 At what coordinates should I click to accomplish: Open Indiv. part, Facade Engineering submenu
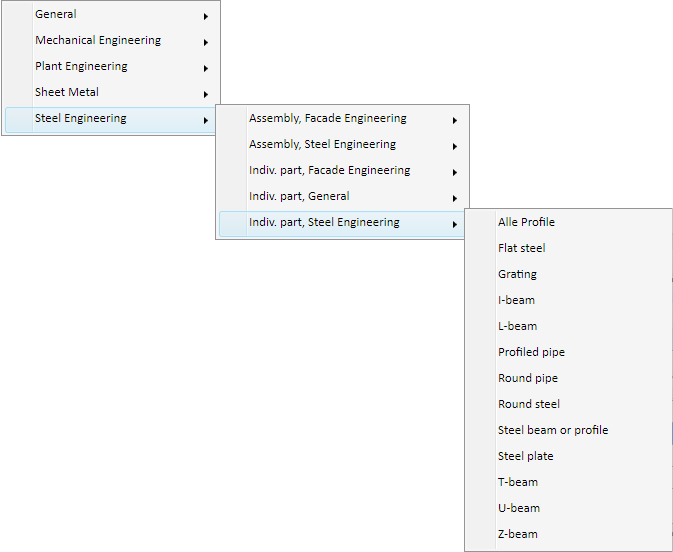342,171
